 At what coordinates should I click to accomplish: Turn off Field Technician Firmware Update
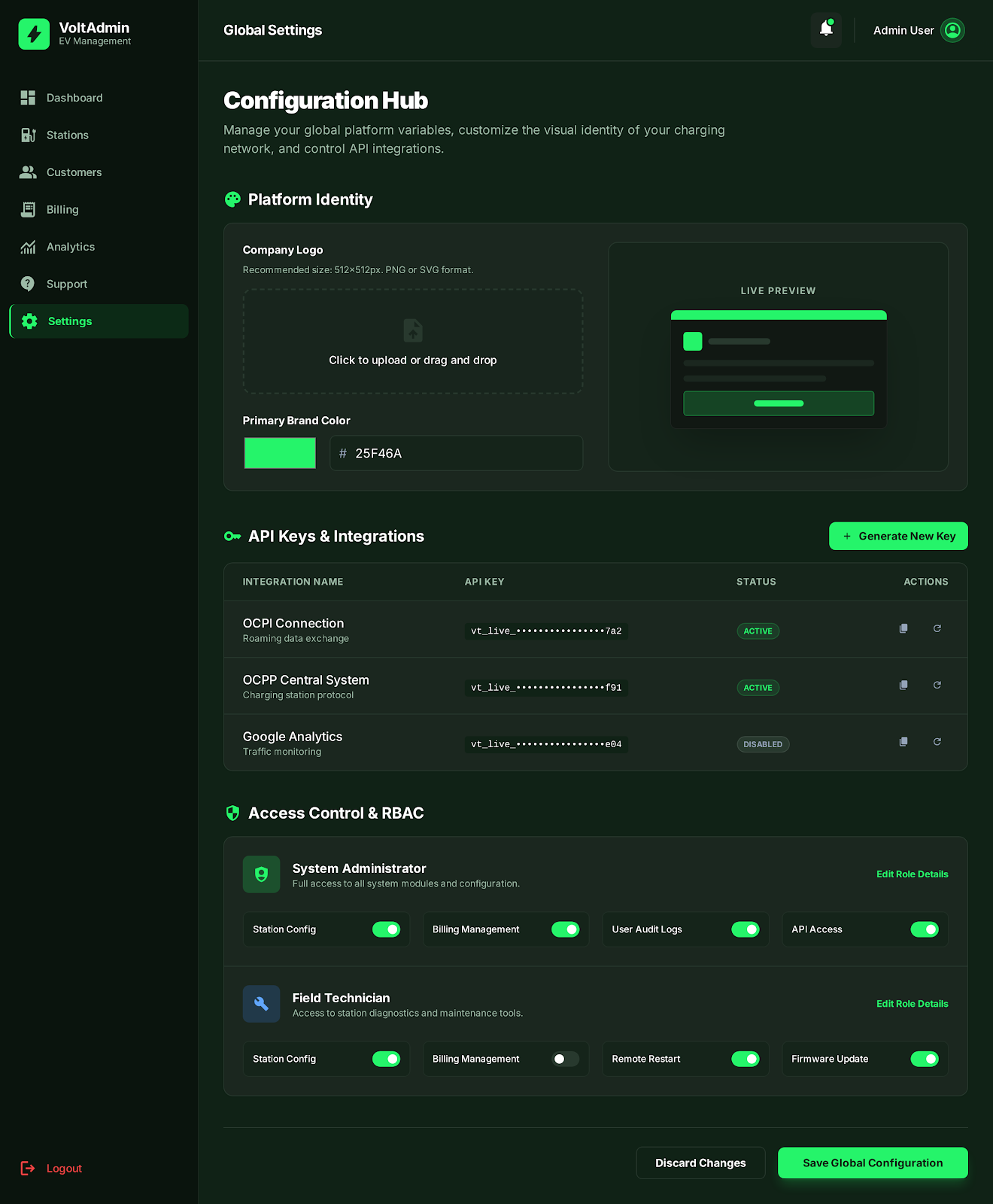(x=924, y=1059)
